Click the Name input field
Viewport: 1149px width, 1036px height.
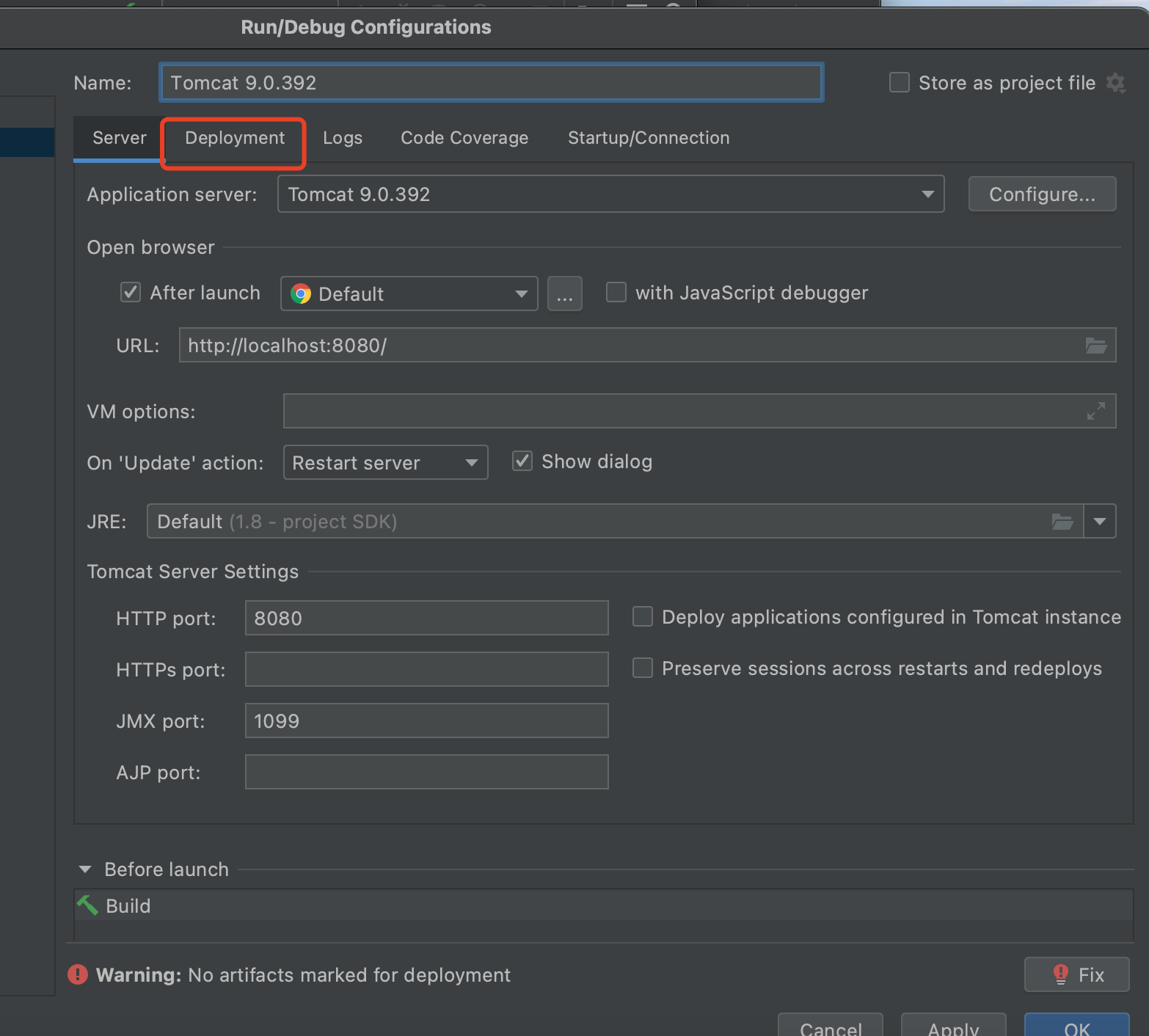492,82
